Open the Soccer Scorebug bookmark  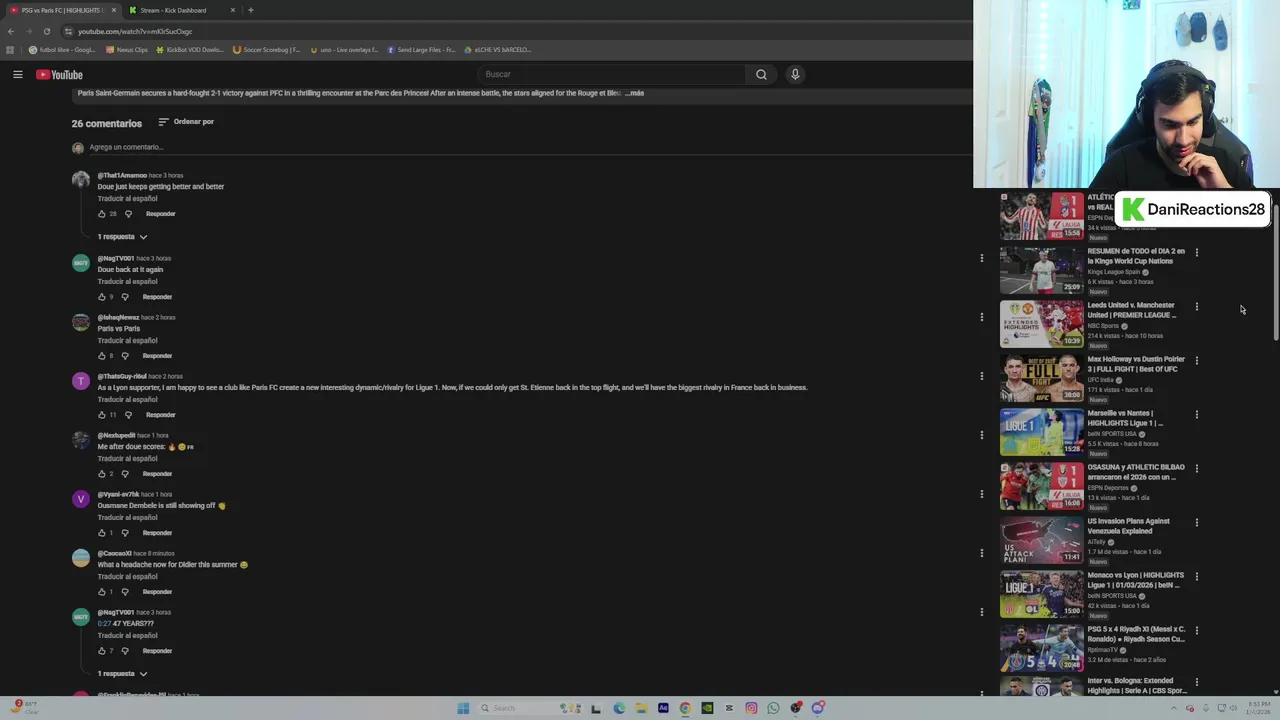coord(266,50)
